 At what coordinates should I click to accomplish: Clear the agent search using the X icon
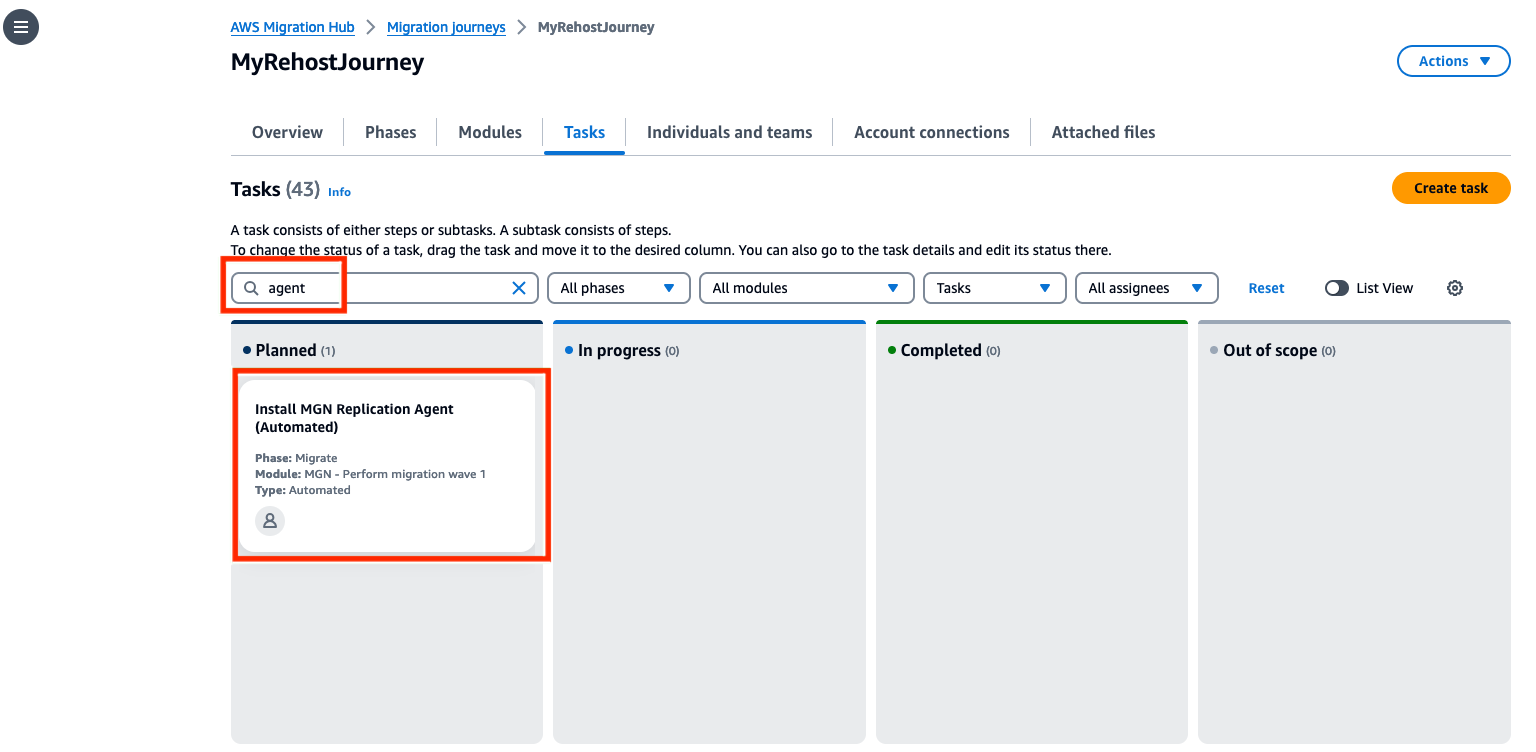[518, 288]
